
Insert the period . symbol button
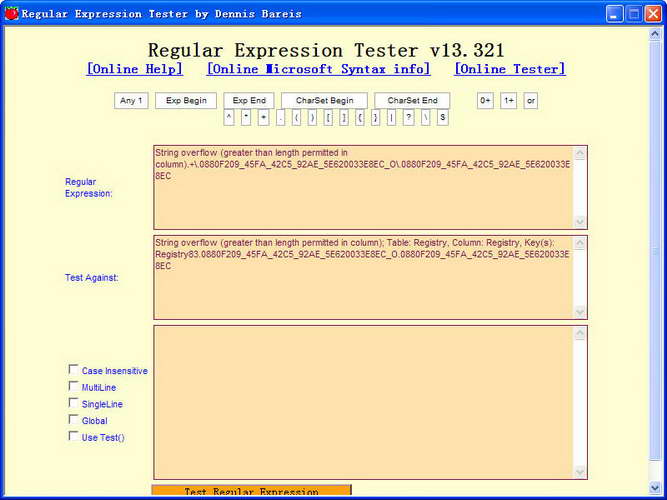pyautogui.click(x=280, y=117)
